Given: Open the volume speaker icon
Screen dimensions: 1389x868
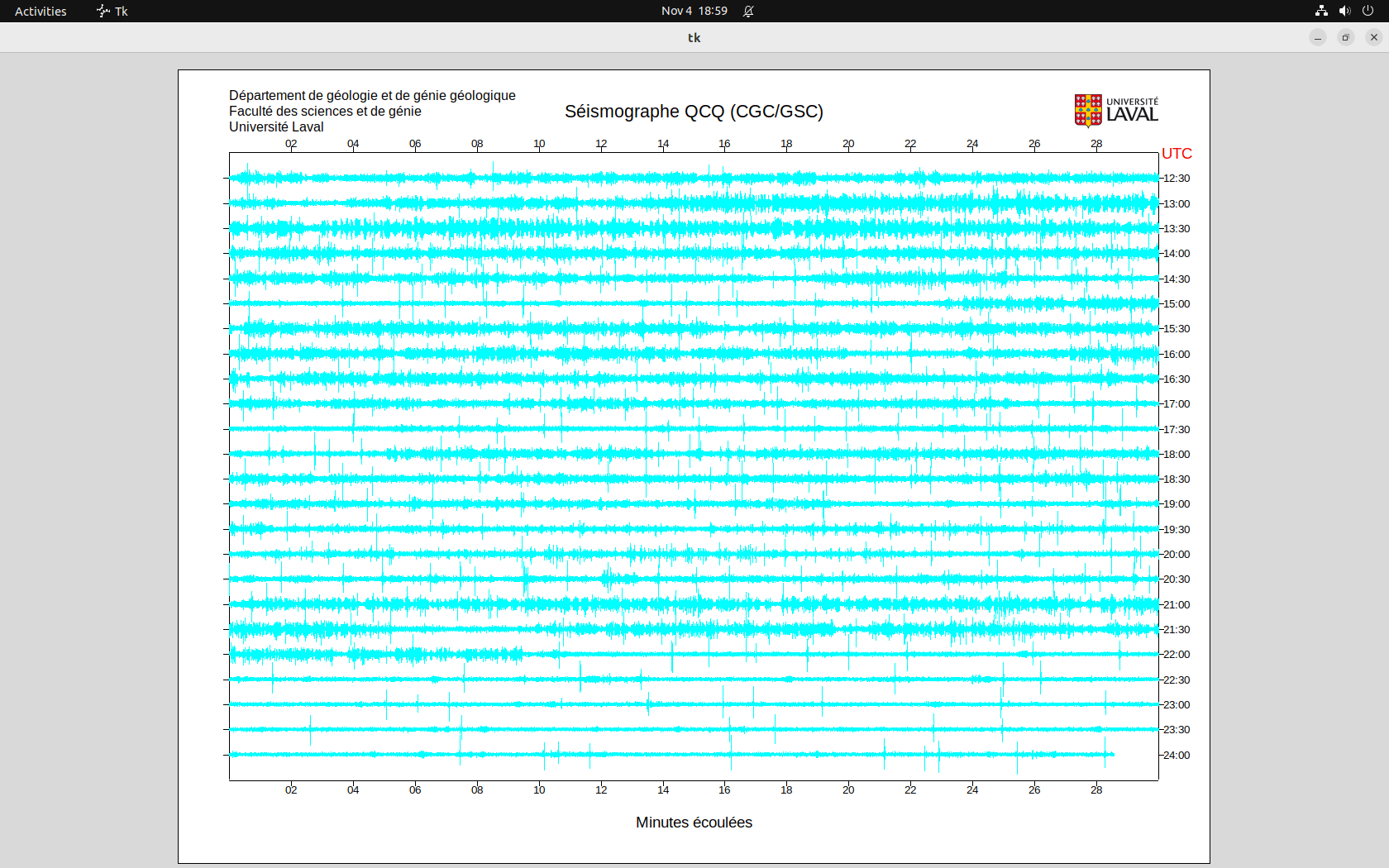Looking at the screenshot, I should 1344,11.
